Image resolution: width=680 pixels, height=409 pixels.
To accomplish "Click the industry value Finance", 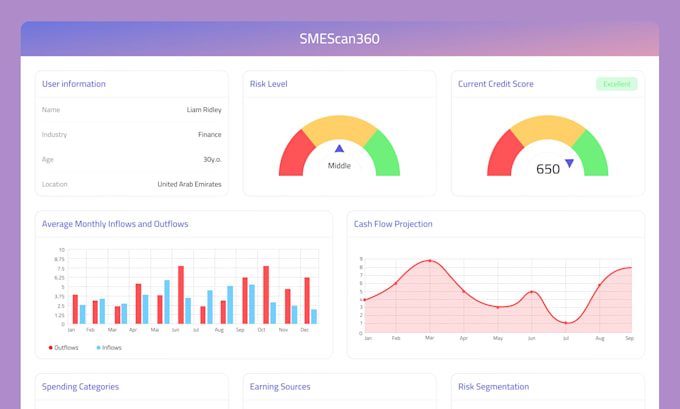I will (x=210, y=134).
